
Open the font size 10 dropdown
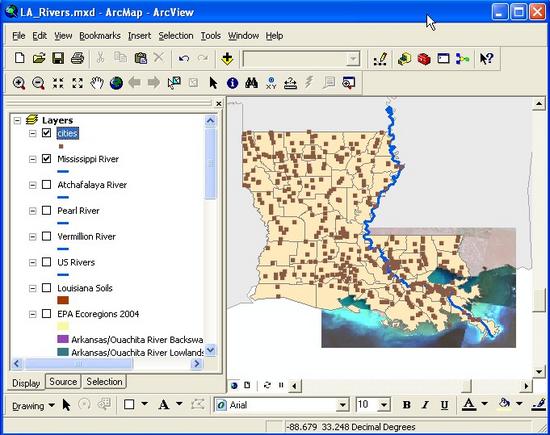click(x=384, y=405)
